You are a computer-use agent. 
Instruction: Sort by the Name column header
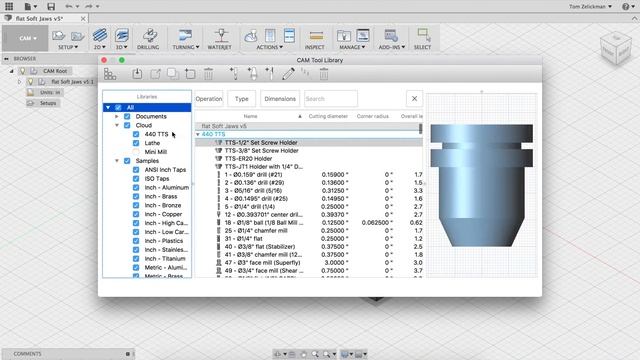click(x=250, y=116)
